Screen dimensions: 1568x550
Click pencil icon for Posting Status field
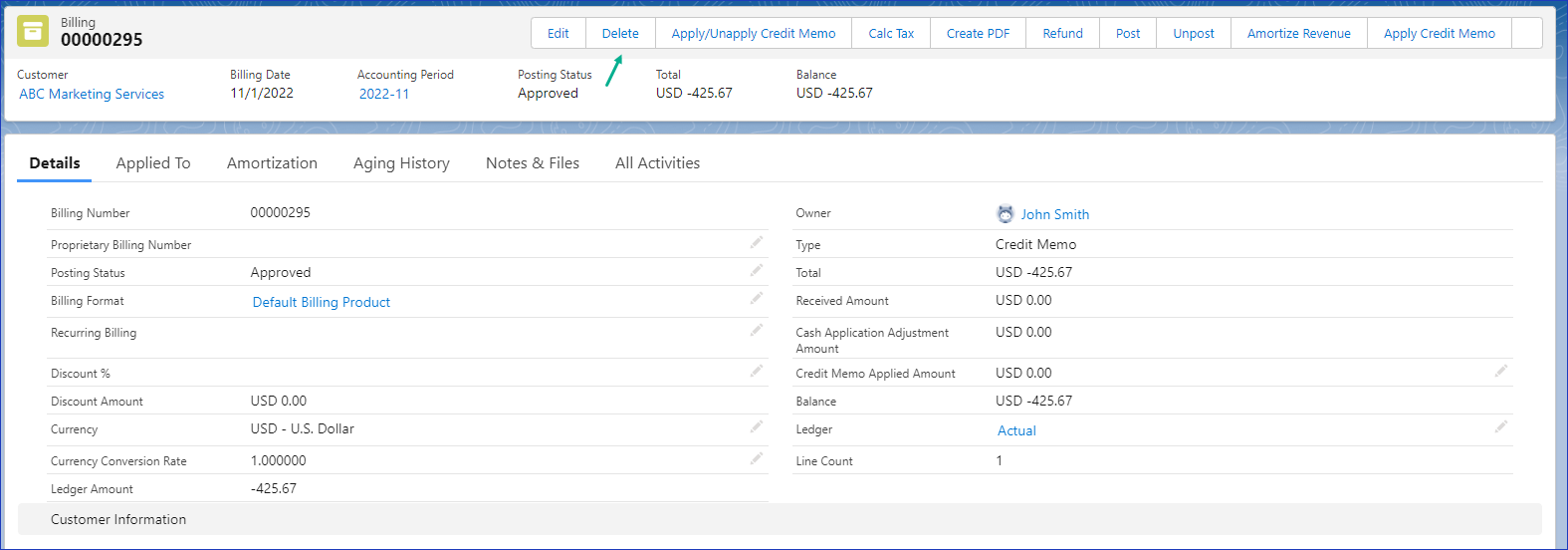click(x=757, y=270)
